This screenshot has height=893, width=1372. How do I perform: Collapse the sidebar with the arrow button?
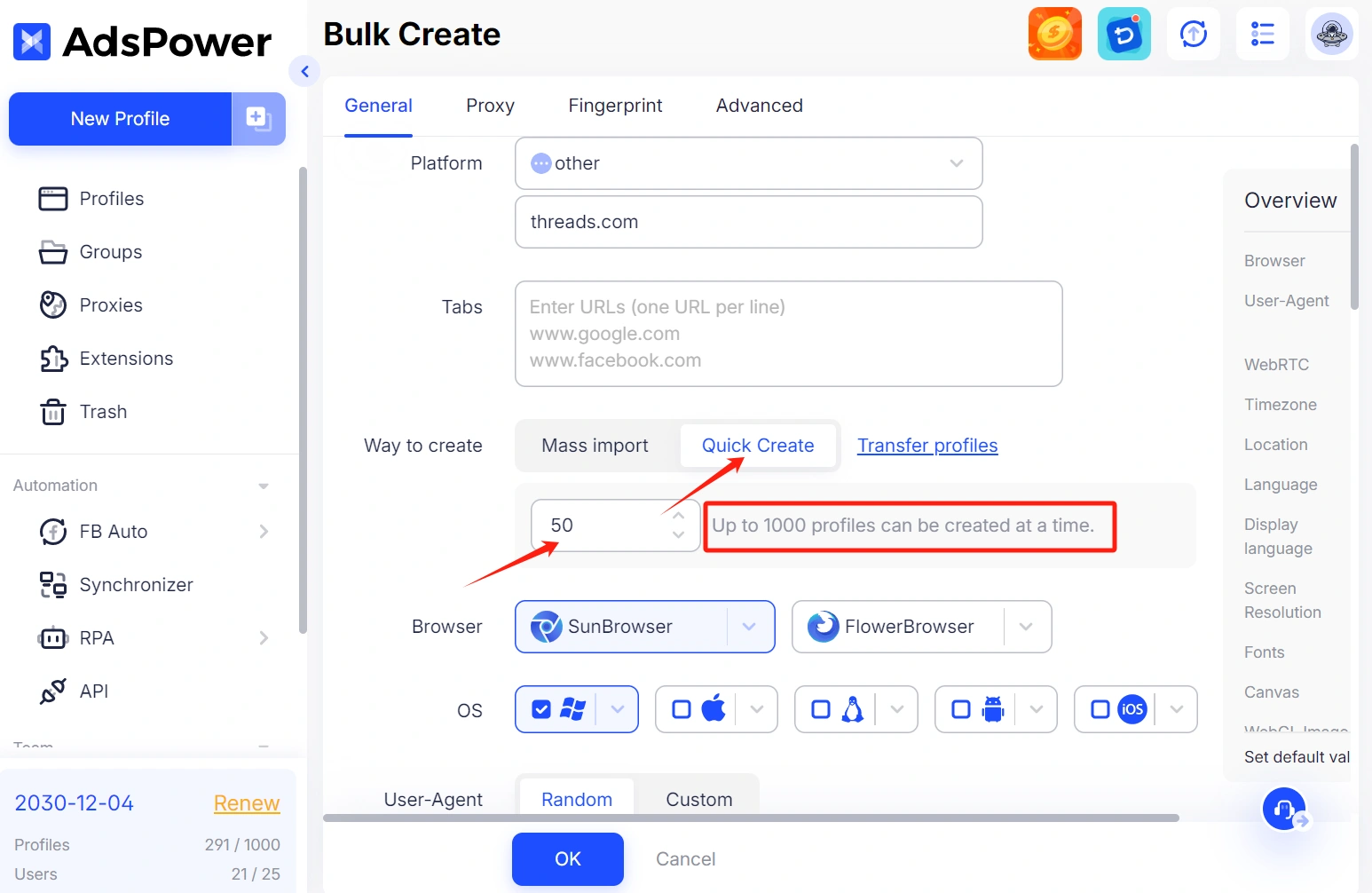click(304, 71)
